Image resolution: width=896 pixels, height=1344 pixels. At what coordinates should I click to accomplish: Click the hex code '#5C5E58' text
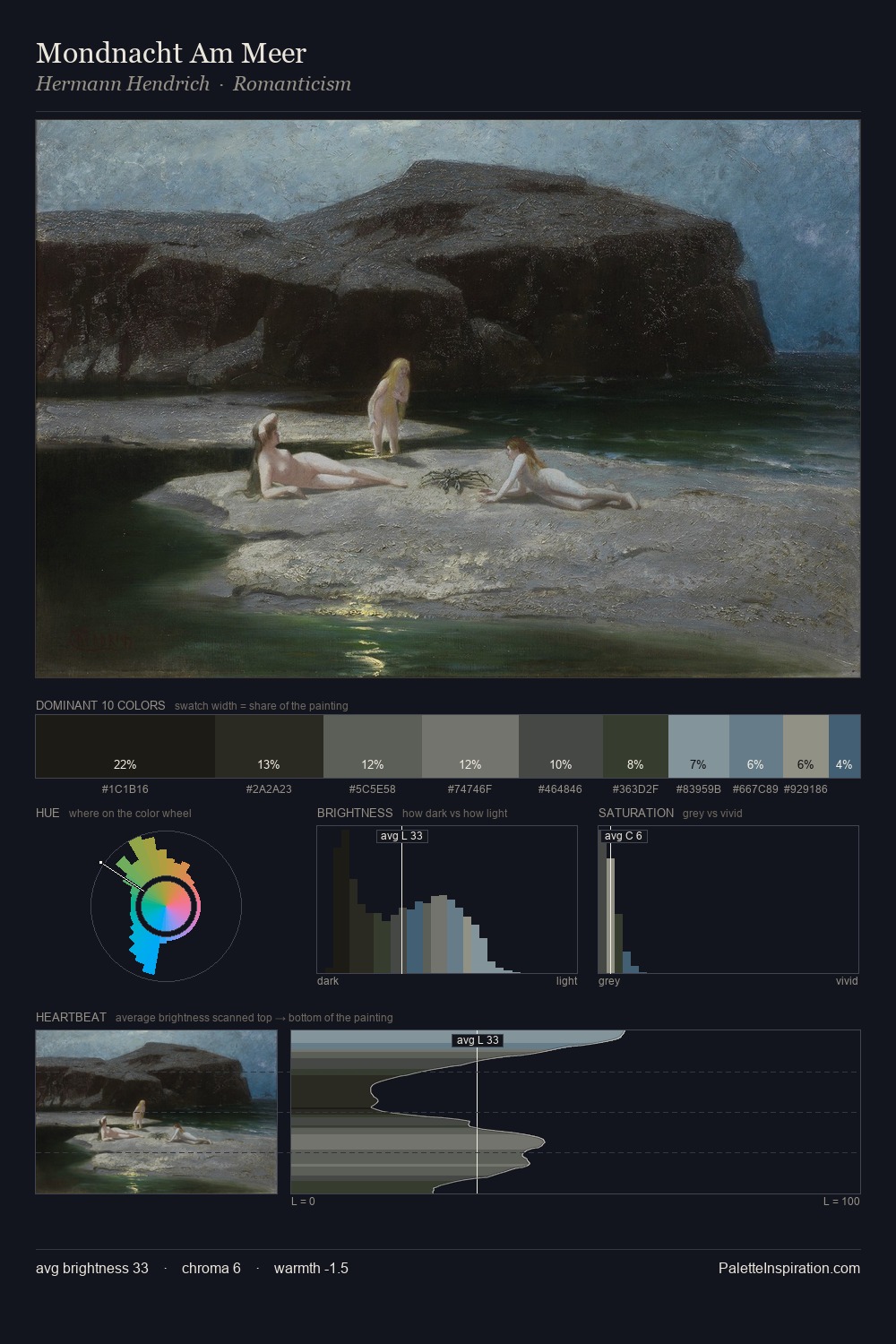[373, 789]
